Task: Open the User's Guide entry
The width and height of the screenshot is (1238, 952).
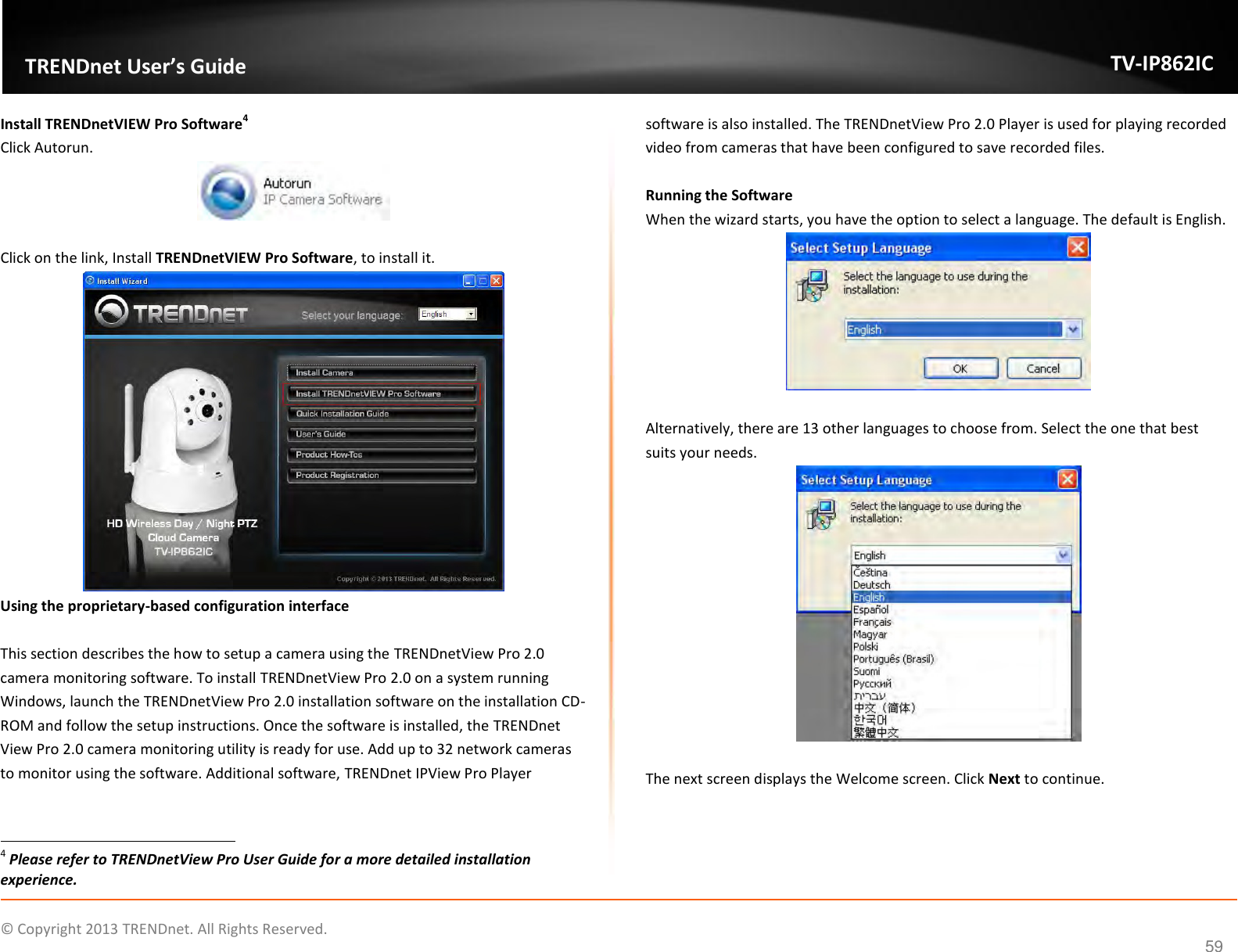Action: click(382, 434)
